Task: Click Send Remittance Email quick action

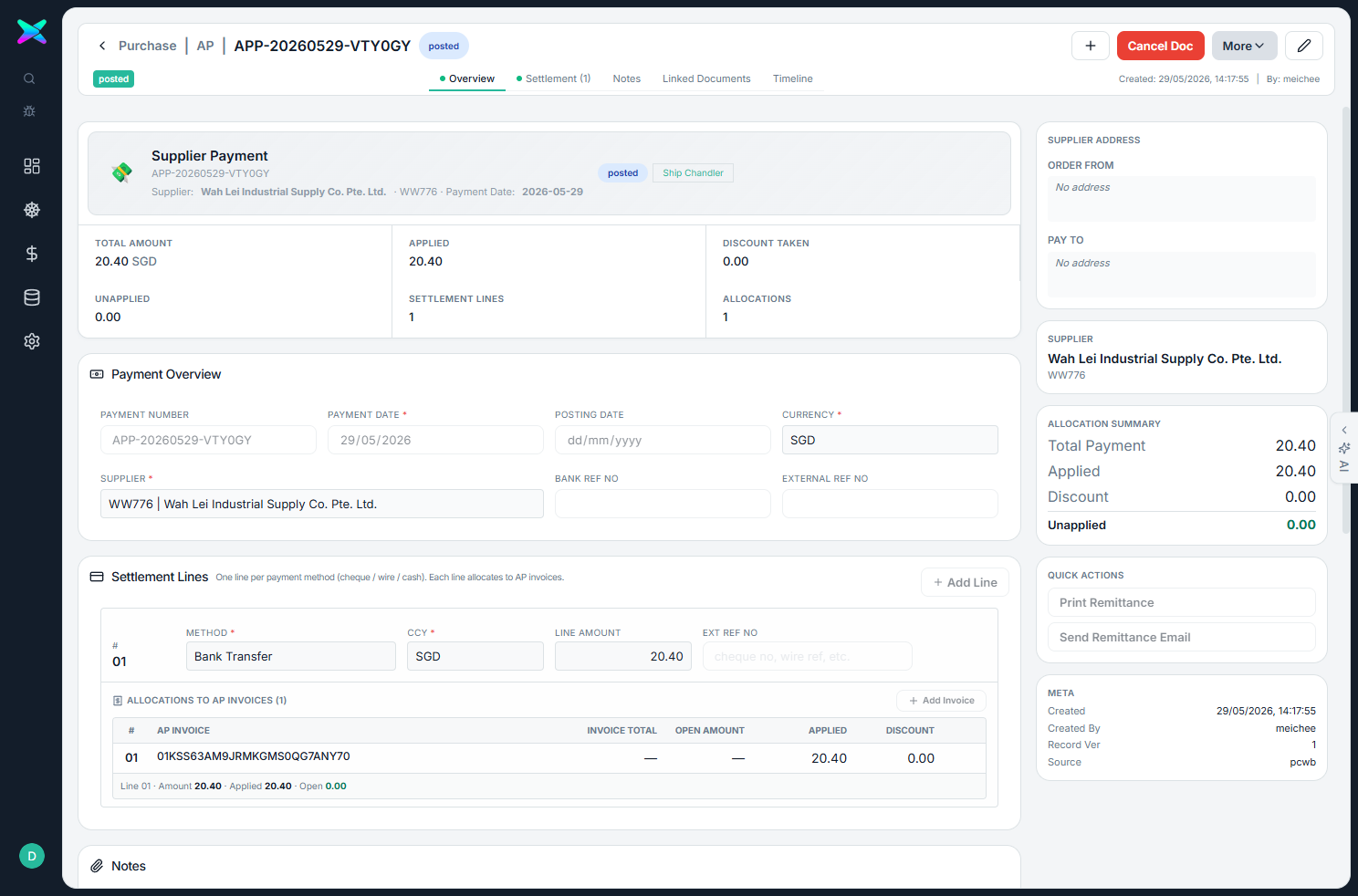Action: coord(1182,637)
